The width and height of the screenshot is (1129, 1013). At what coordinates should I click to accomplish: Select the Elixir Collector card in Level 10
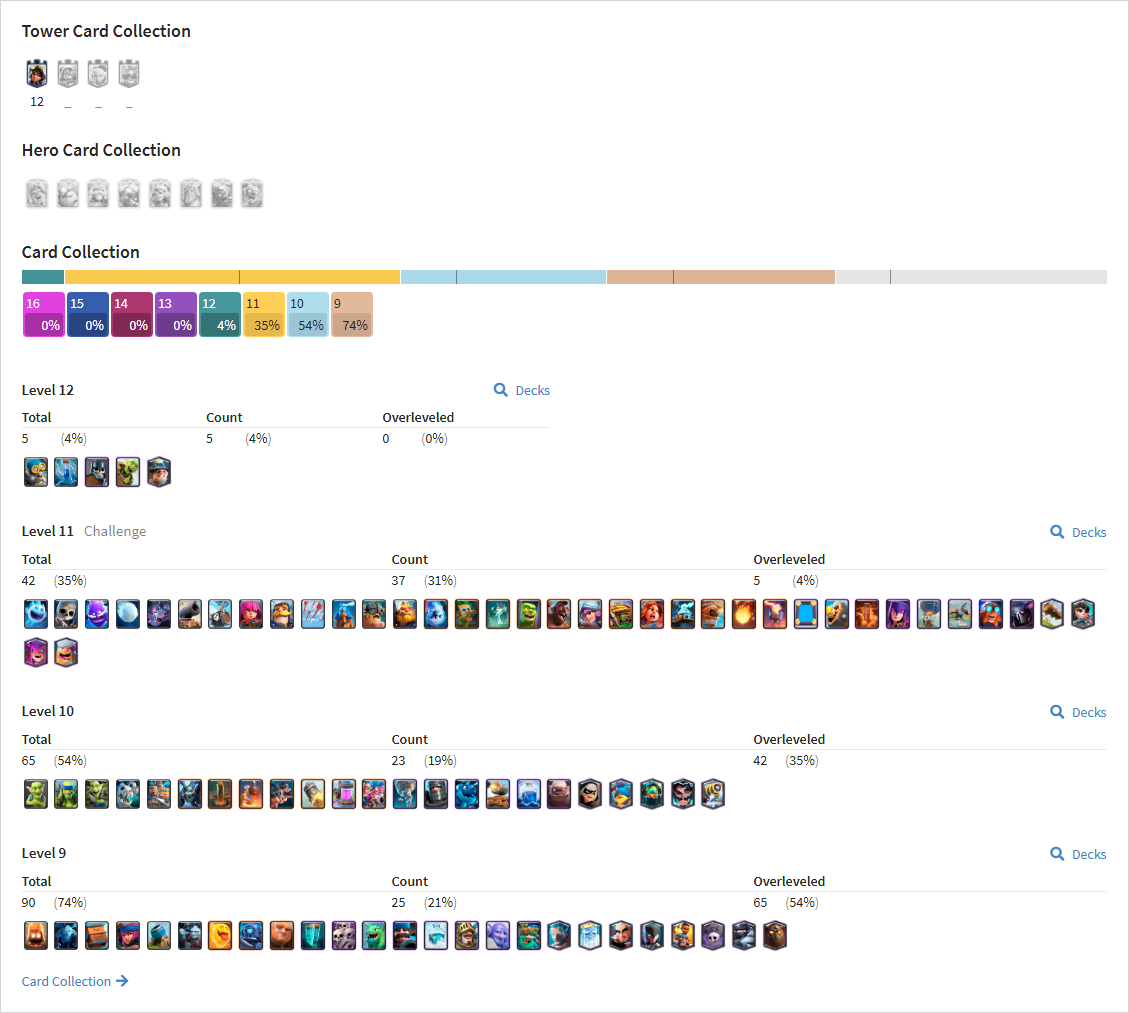tap(343, 793)
